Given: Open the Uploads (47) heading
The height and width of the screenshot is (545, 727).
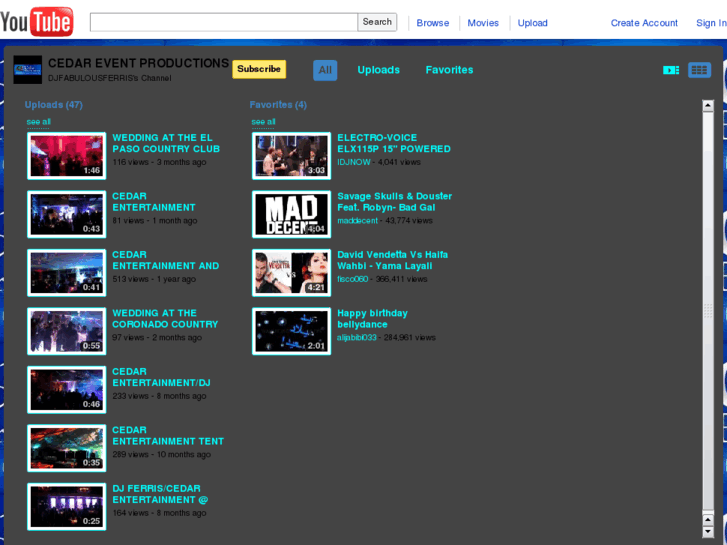Looking at the screenshot, I should [x=54, y=105].
